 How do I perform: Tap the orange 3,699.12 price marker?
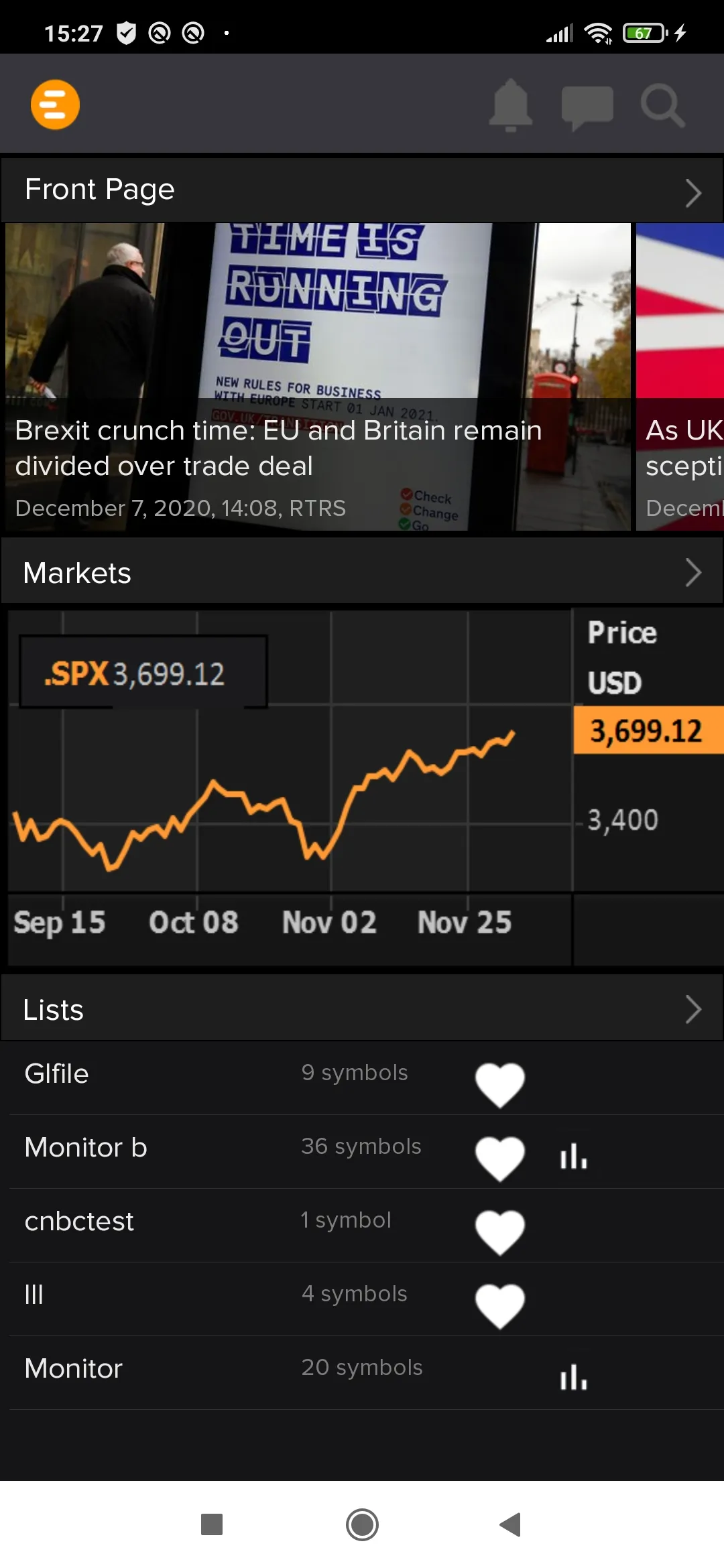tap(648, 730)
